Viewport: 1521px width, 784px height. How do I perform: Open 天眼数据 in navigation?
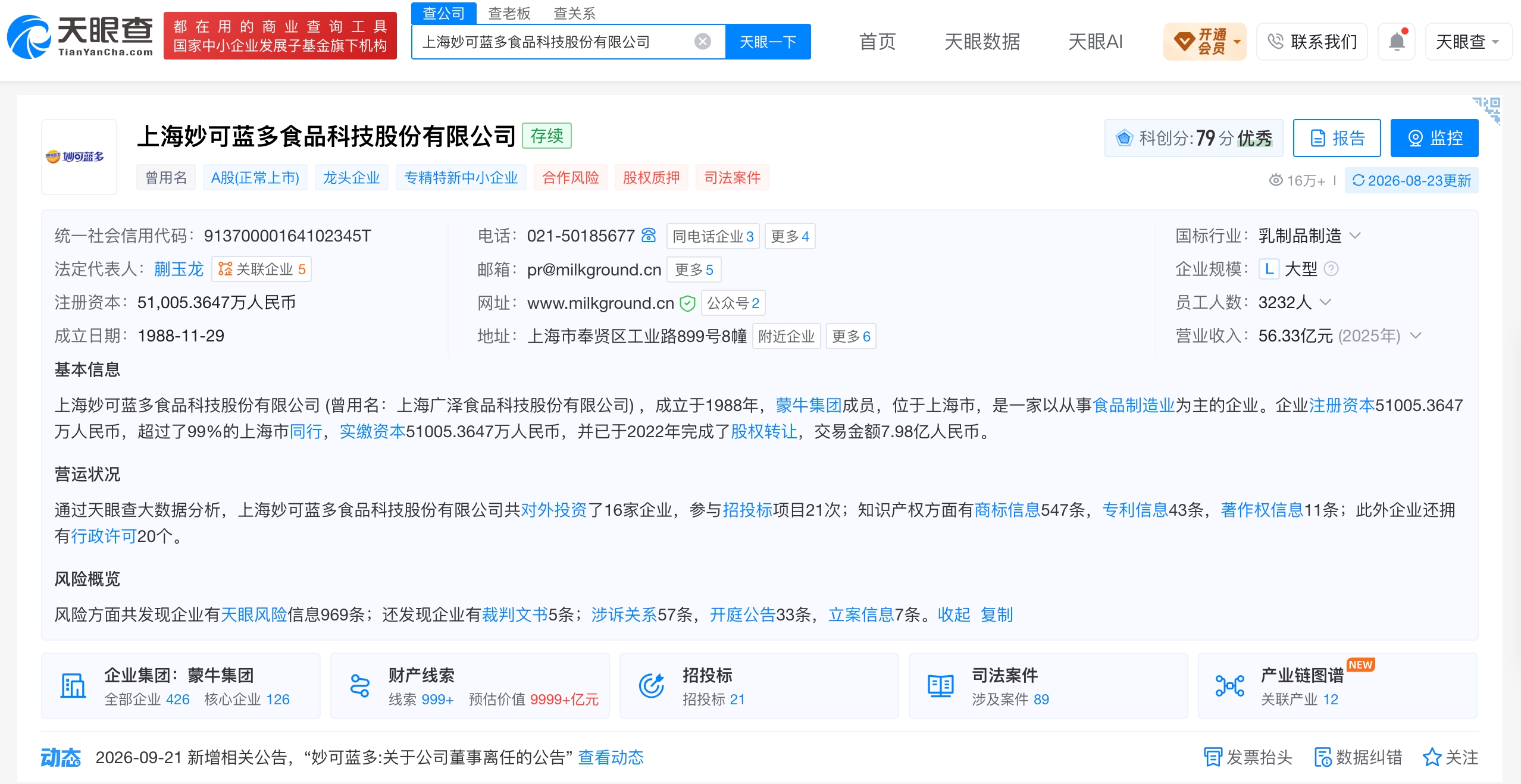[x=982, y=42]
